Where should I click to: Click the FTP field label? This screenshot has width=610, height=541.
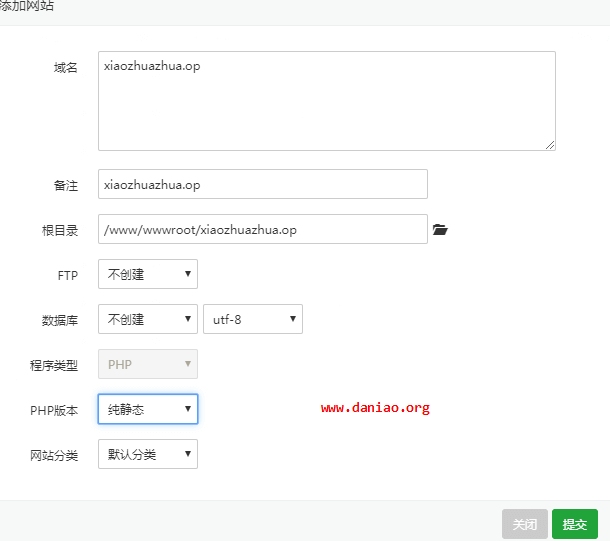pos(68,276)
